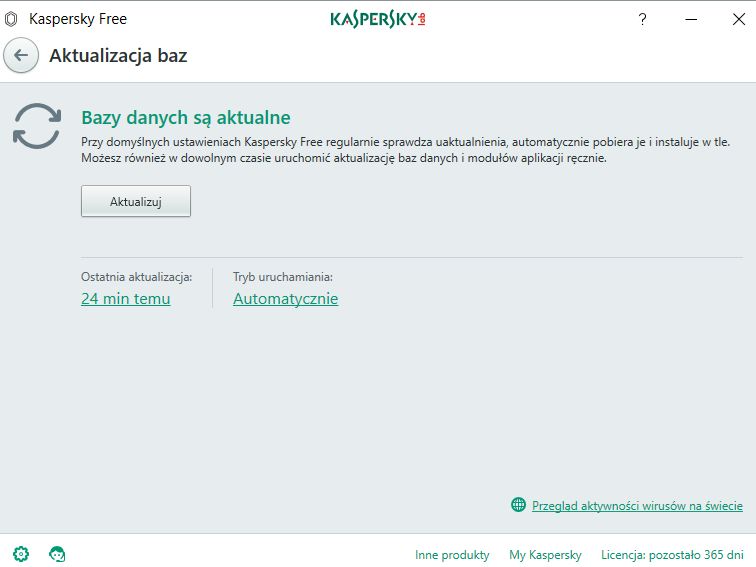Screen dimensions: 756x567
Task: Click the Kaspersky Lab logo
Action: [x=378, y=19]
